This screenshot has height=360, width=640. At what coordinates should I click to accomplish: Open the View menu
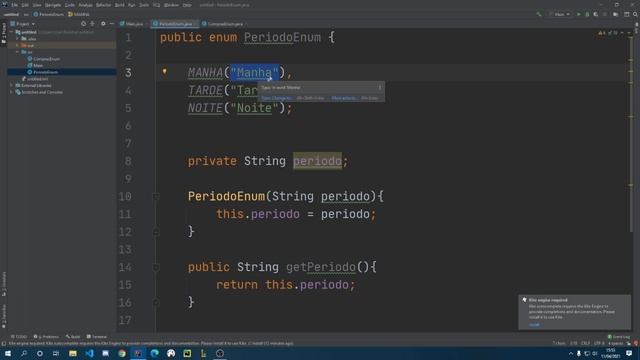(x=37, y=5)
